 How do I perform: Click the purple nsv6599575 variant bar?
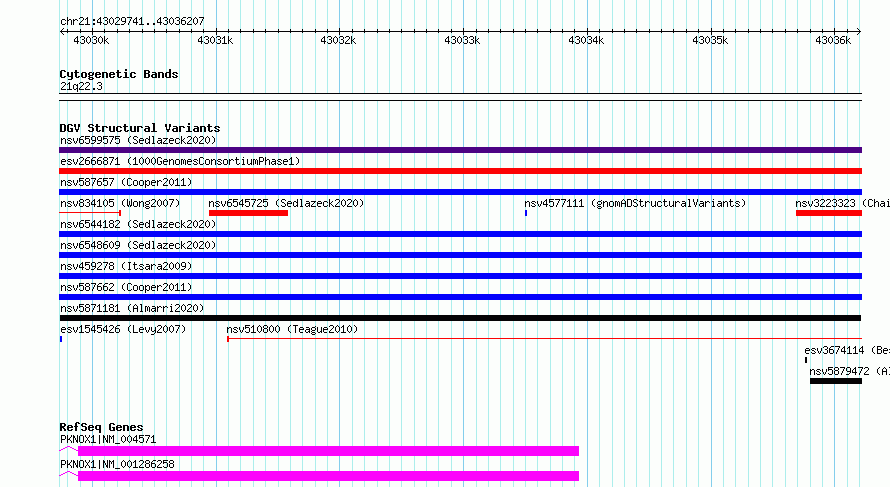(460, 150)
